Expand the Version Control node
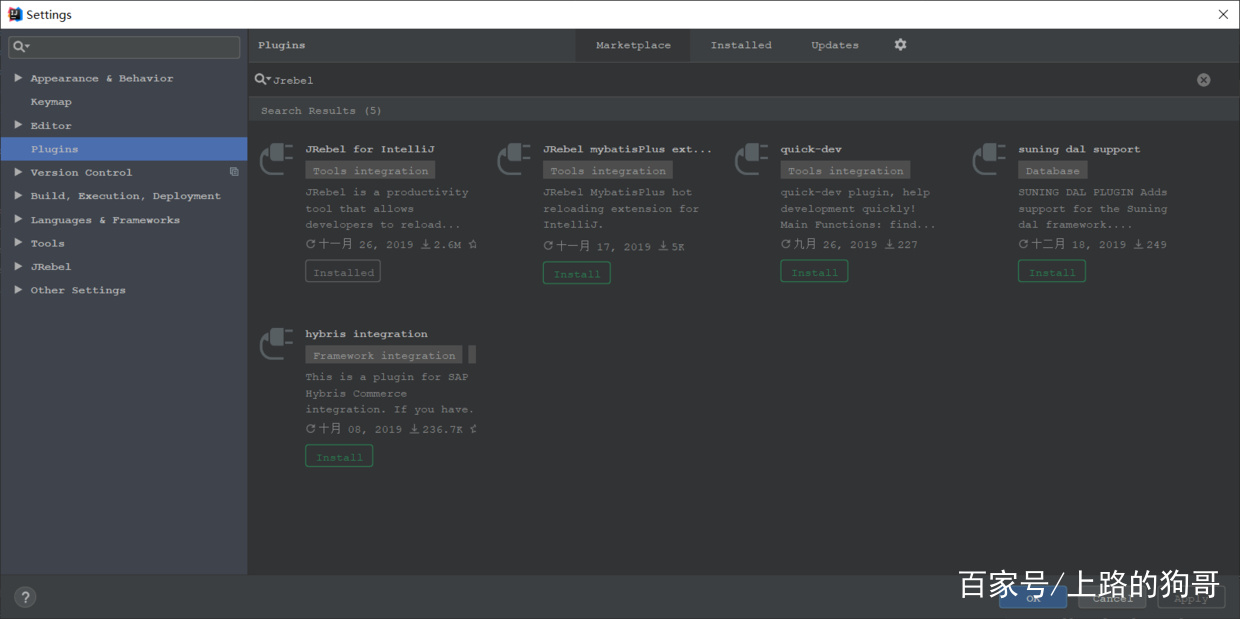This screenshot has width=1240, height=619. (x=18, y=172)
